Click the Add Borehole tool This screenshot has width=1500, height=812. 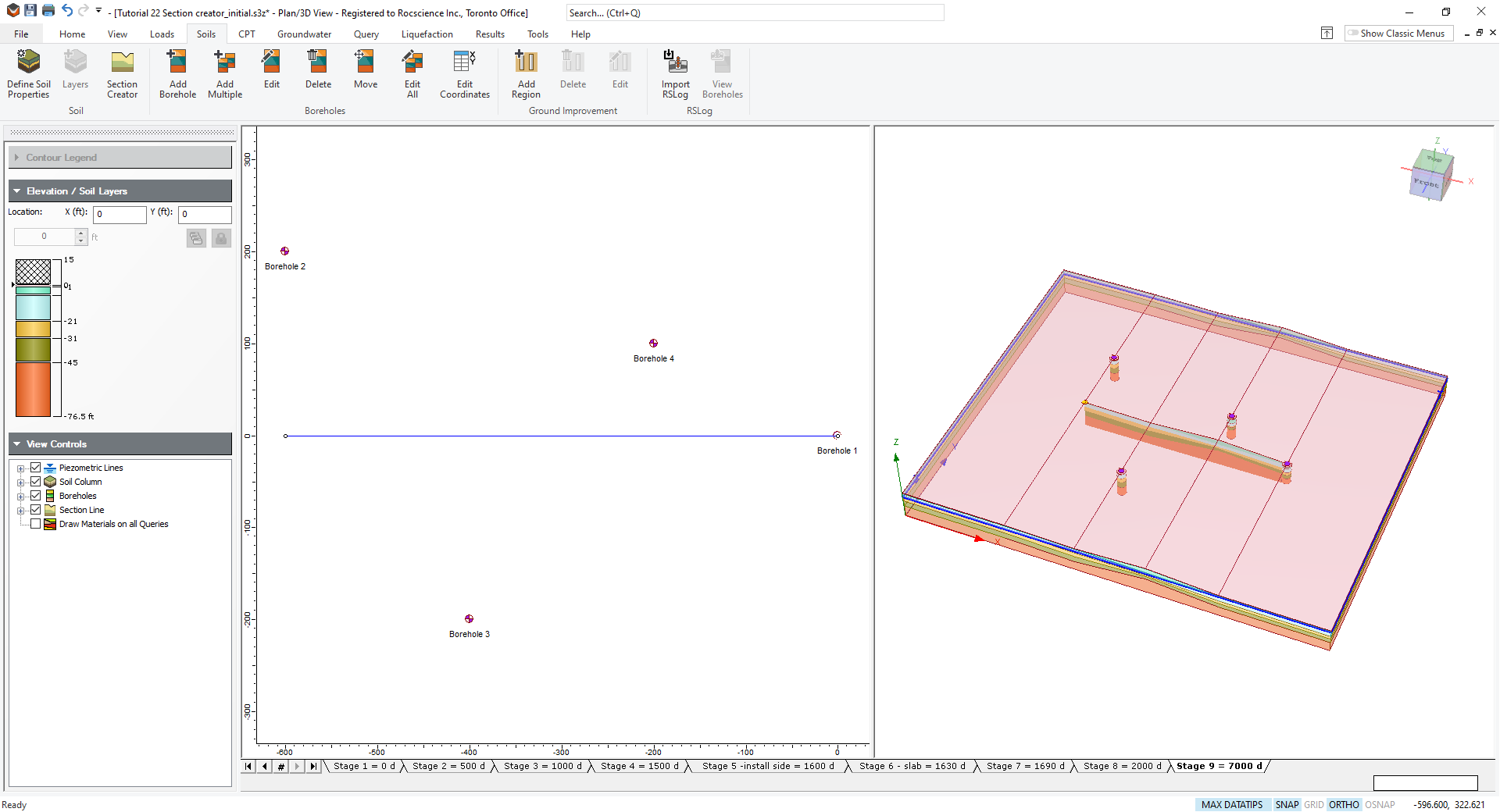(177, 74)
